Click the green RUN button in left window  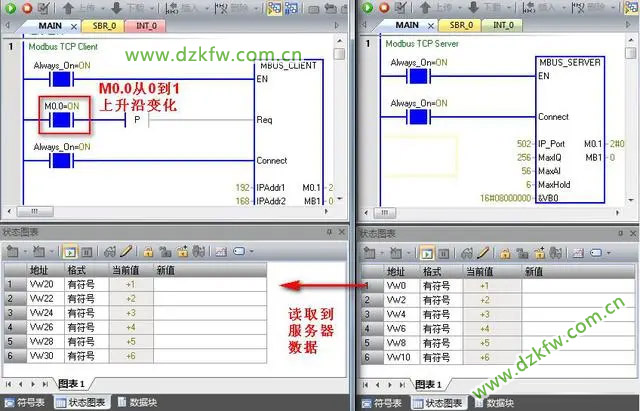click(x=8, y=8)
